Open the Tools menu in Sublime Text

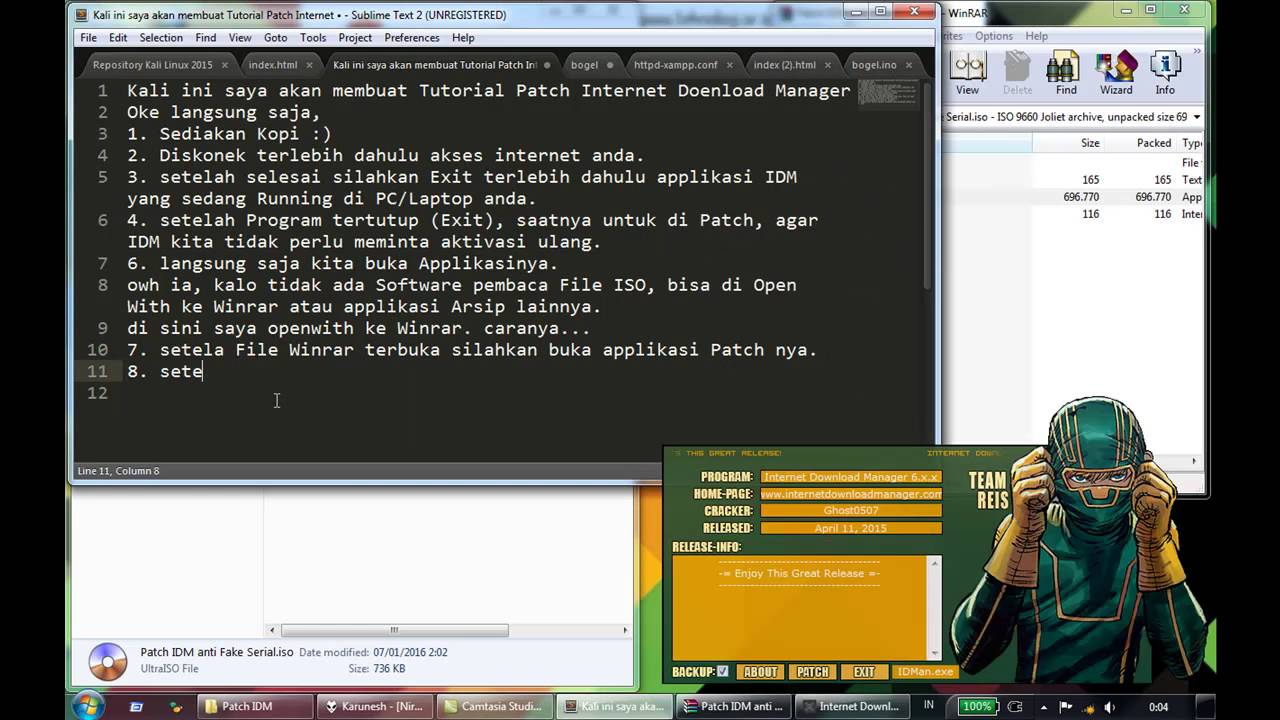313,38
